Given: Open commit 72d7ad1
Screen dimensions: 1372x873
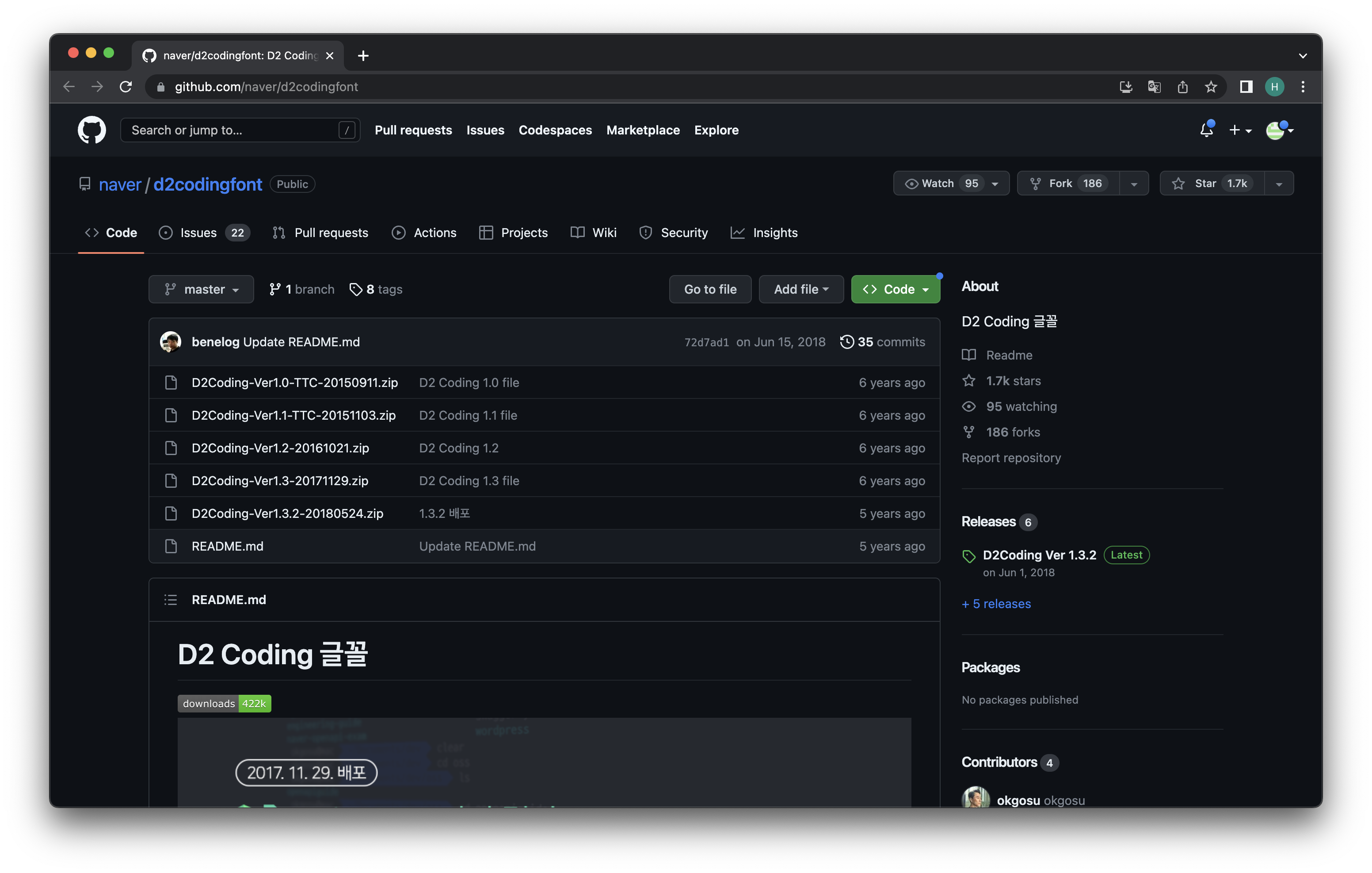Looking at the screenshot, I should pyautogui.click(x=706, y=342).
